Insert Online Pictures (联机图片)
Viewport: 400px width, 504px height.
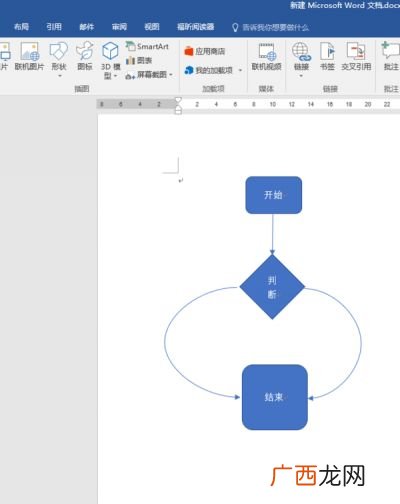tap(29, 56)
